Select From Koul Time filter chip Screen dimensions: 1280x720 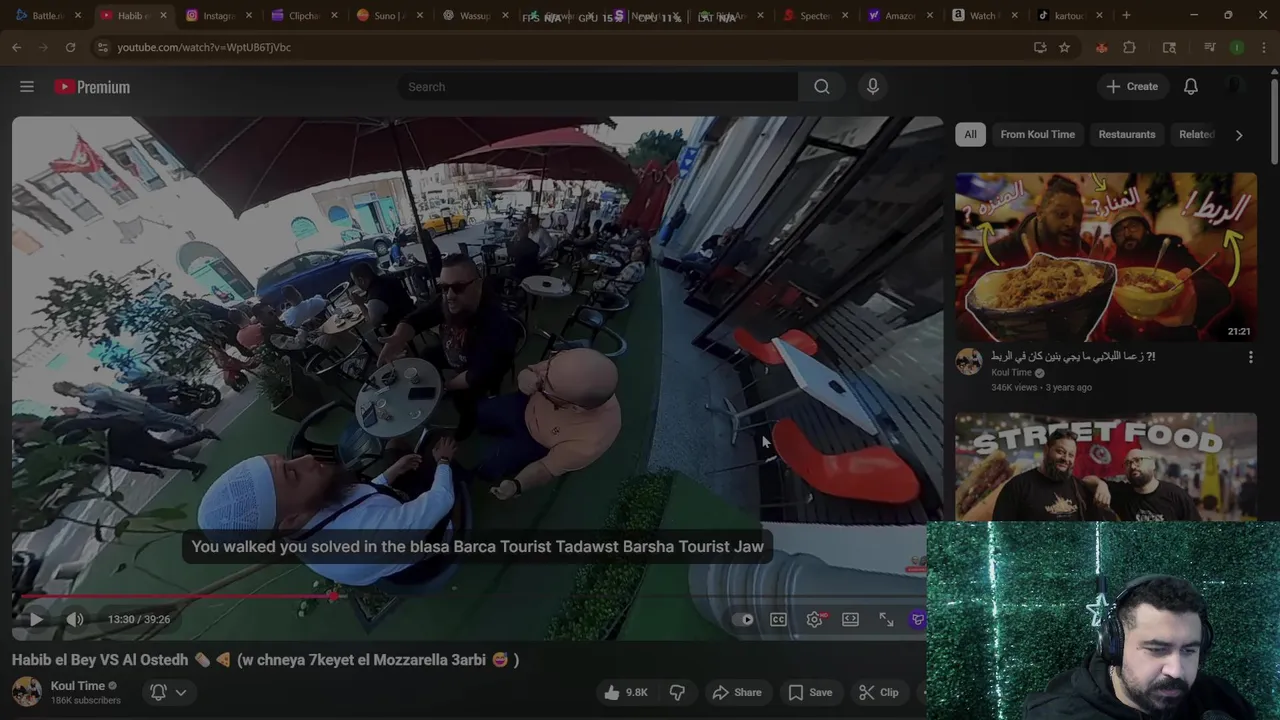[x=1038, y=134]
